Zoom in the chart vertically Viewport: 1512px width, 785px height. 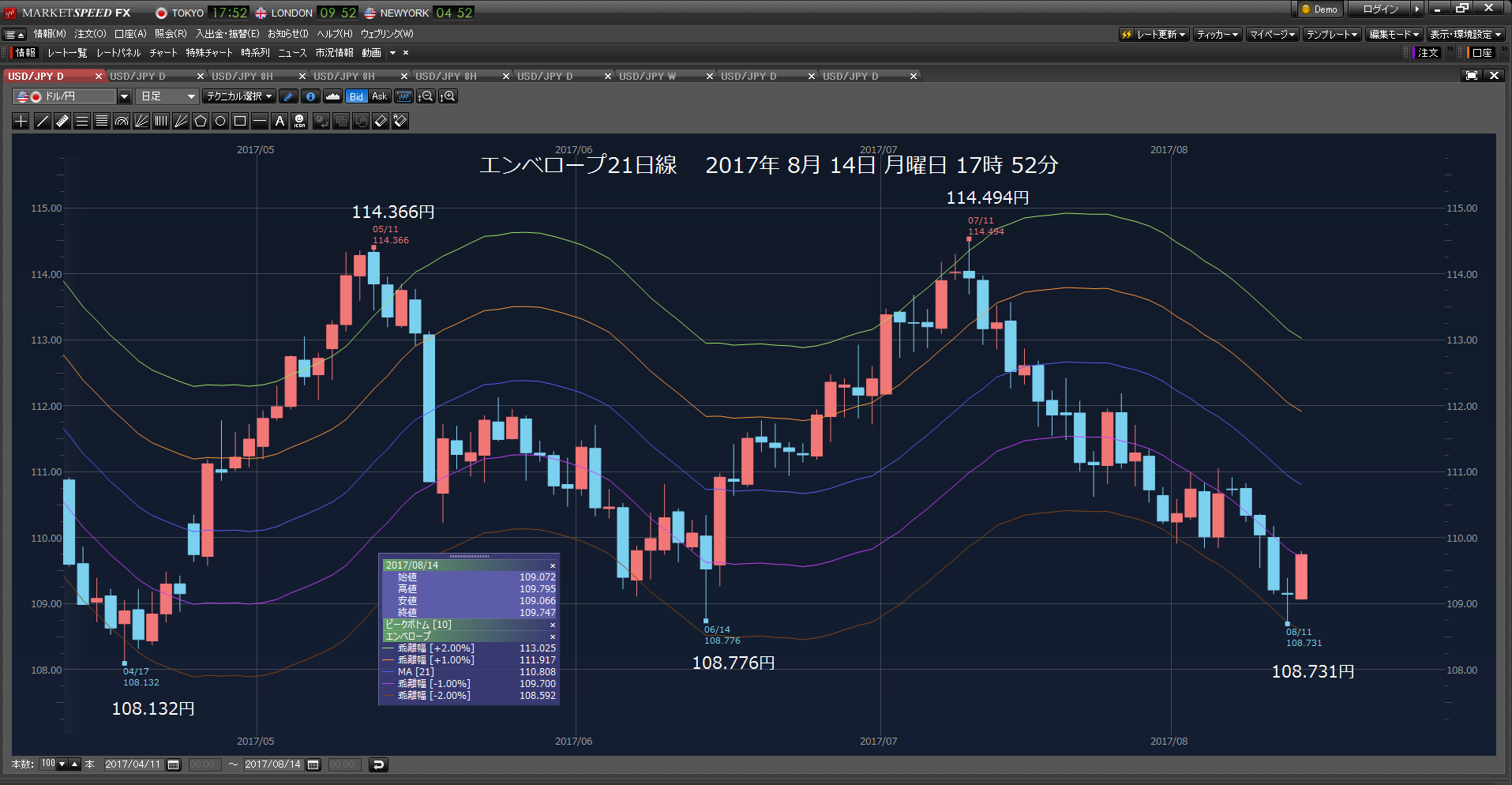[448, 96]
